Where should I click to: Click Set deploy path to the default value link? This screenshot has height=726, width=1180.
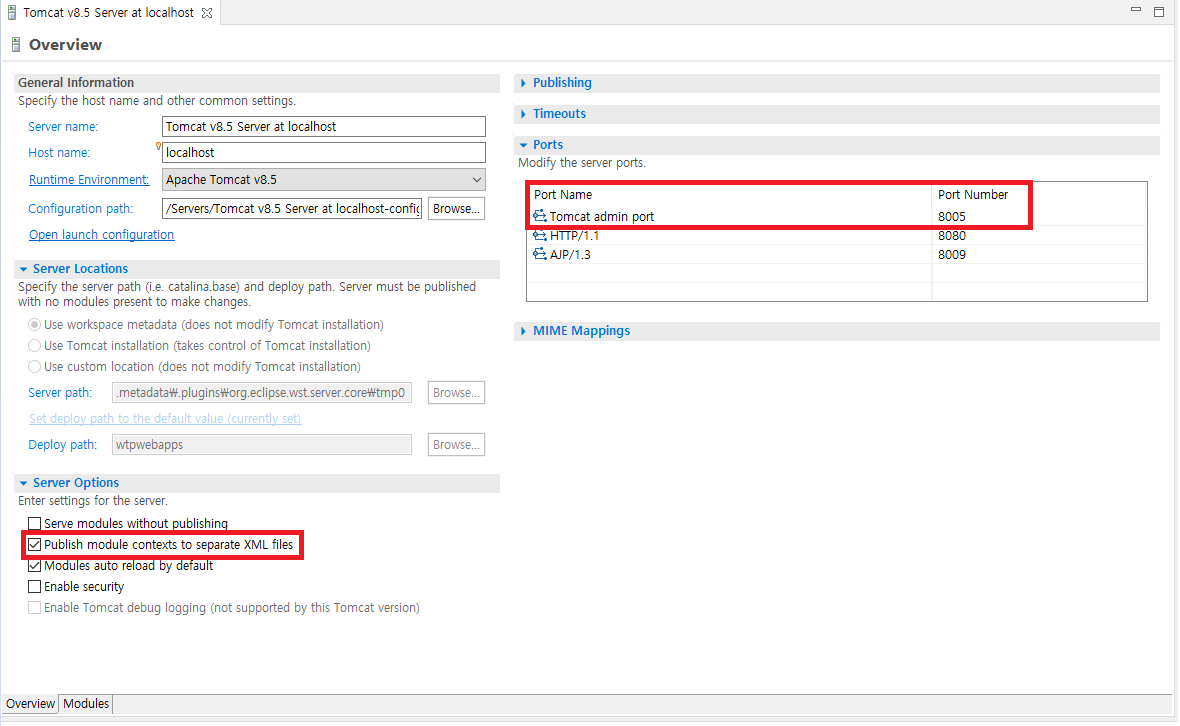[x=165, y=419]
